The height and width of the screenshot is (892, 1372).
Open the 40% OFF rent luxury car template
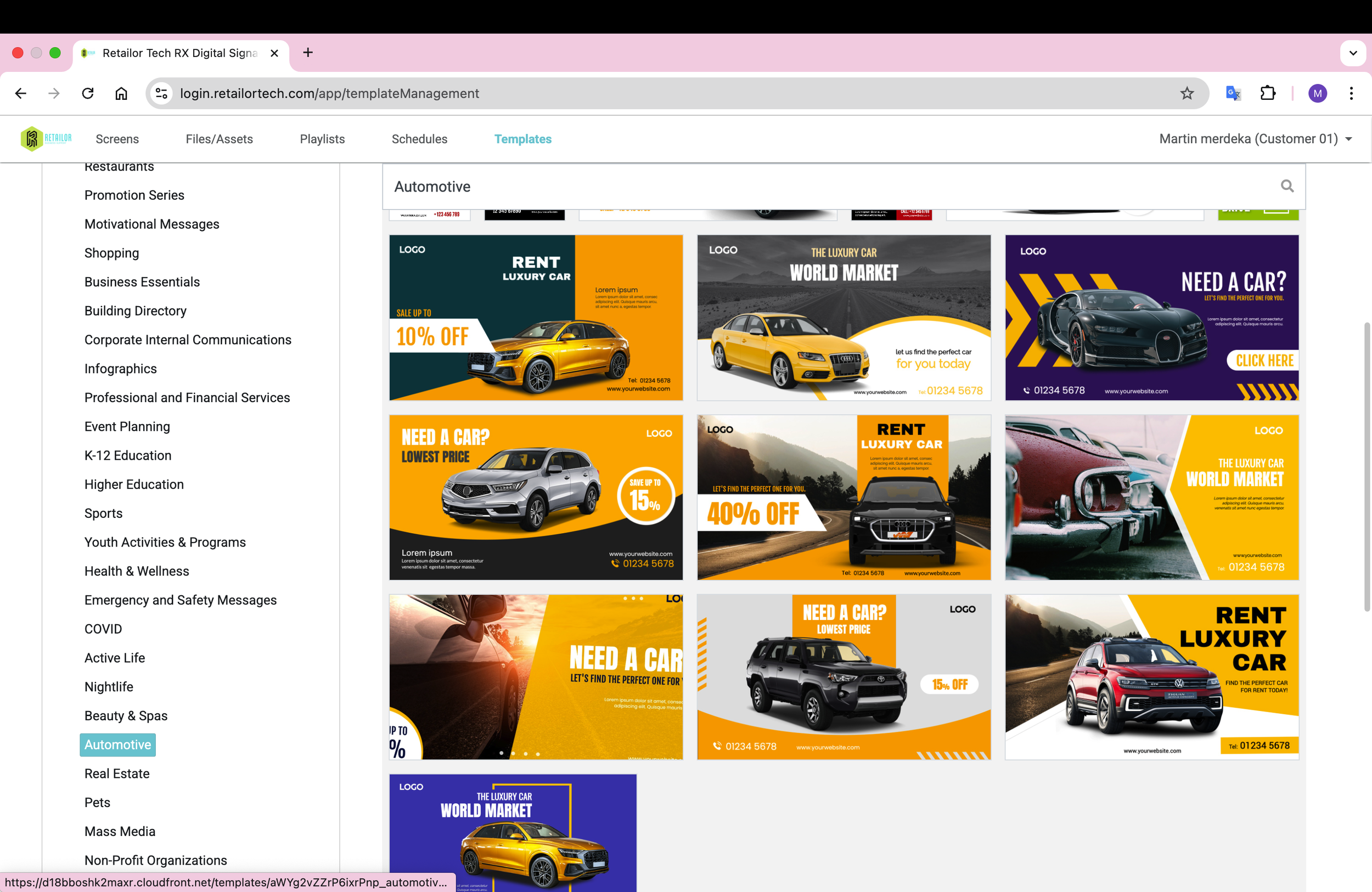844,497
